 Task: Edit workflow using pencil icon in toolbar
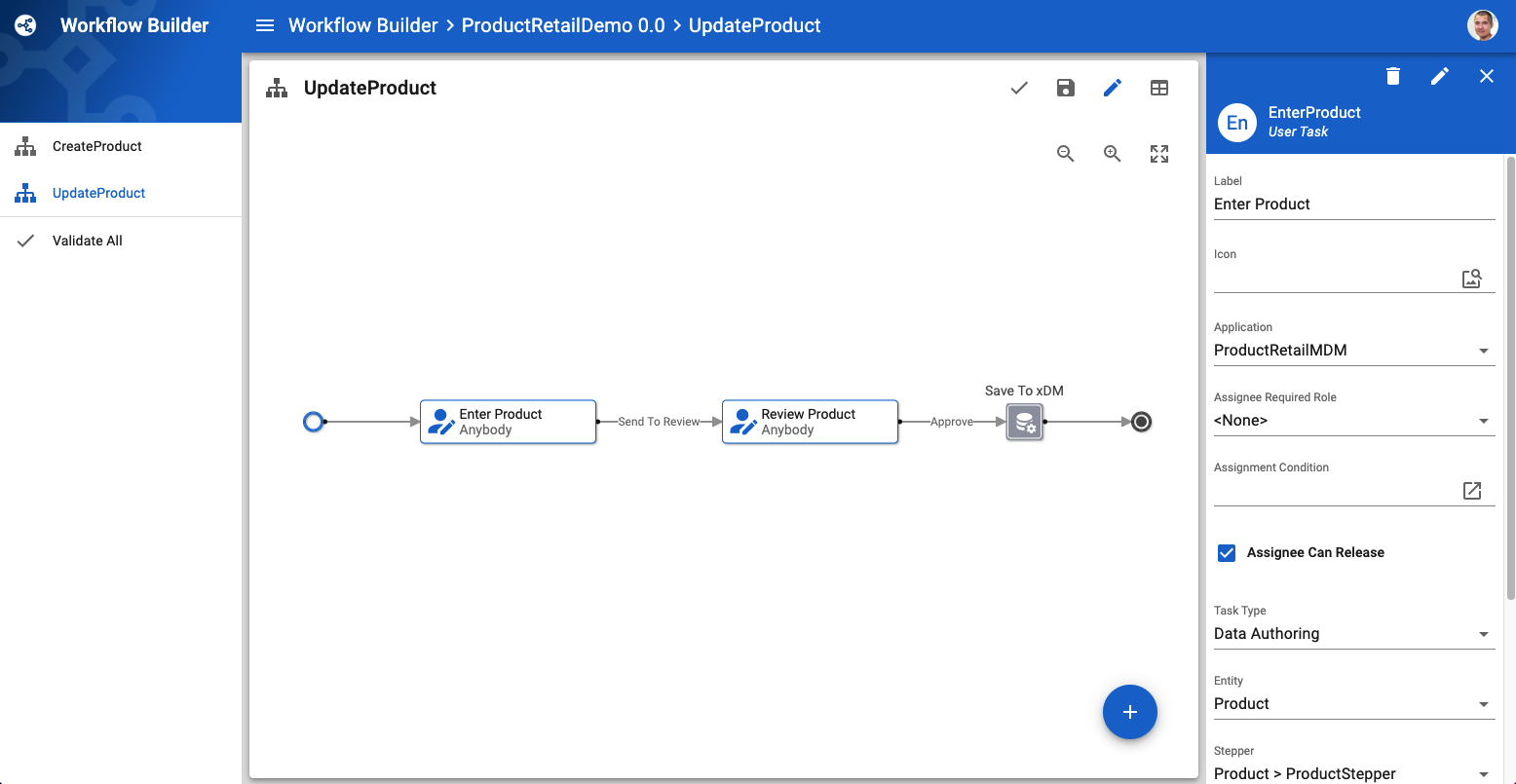pos(1112,88)
